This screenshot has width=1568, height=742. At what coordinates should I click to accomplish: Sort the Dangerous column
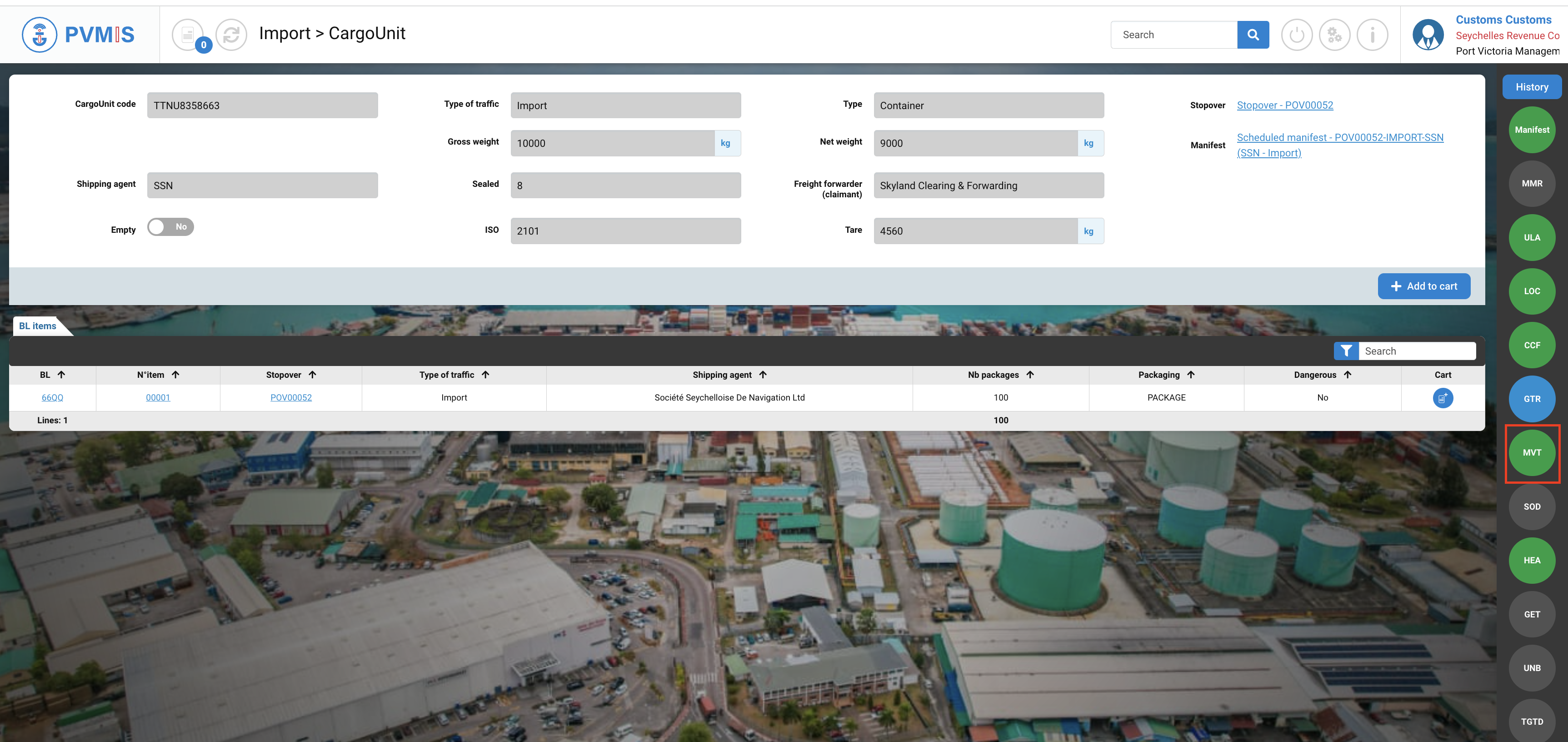[1347, 375]
